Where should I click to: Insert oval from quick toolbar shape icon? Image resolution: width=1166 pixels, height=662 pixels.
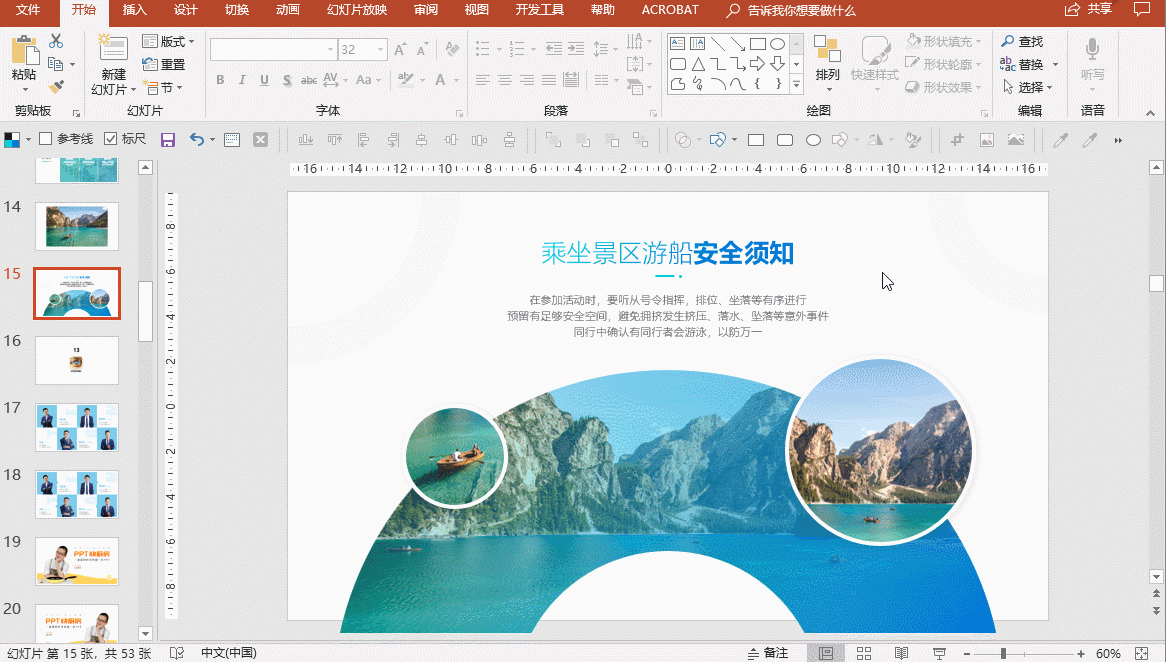pos(814,140)
